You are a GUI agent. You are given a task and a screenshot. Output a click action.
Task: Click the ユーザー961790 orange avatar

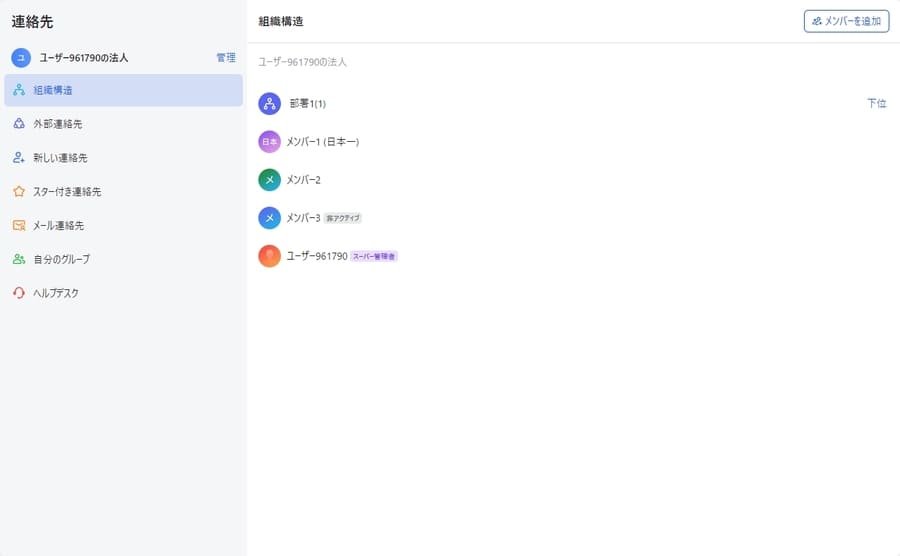pos(269,256)
